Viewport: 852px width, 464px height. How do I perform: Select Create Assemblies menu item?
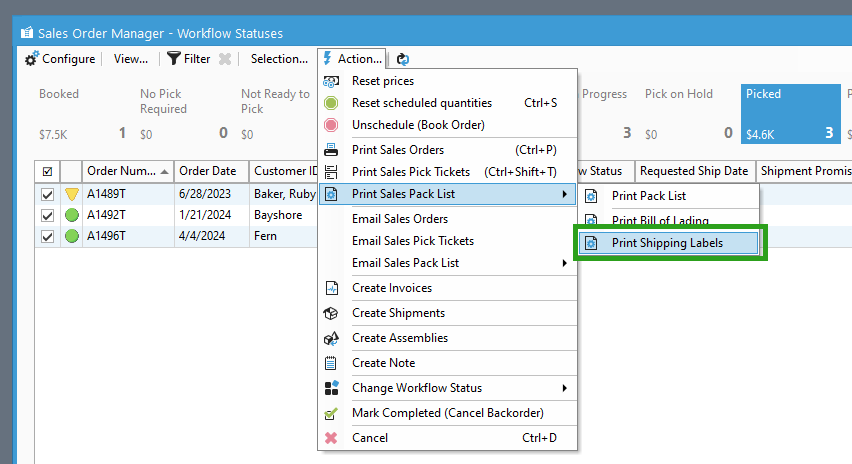click(x=400, y=338)
